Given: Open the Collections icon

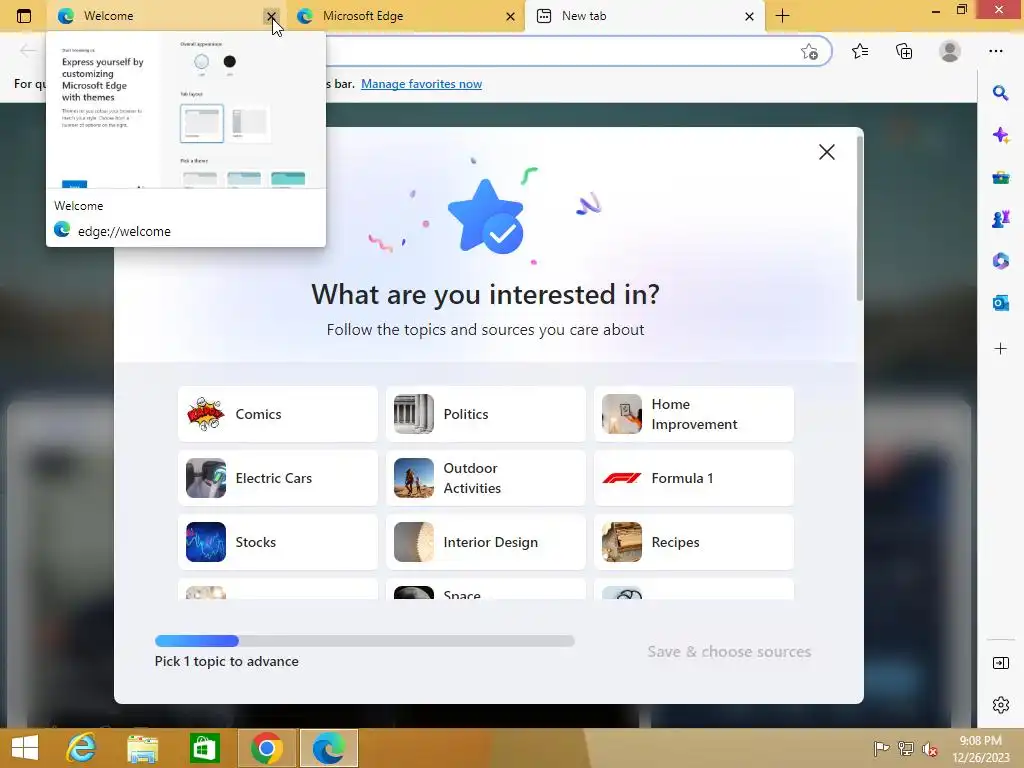Looking at the screenshot, I should tap(904, 51).
